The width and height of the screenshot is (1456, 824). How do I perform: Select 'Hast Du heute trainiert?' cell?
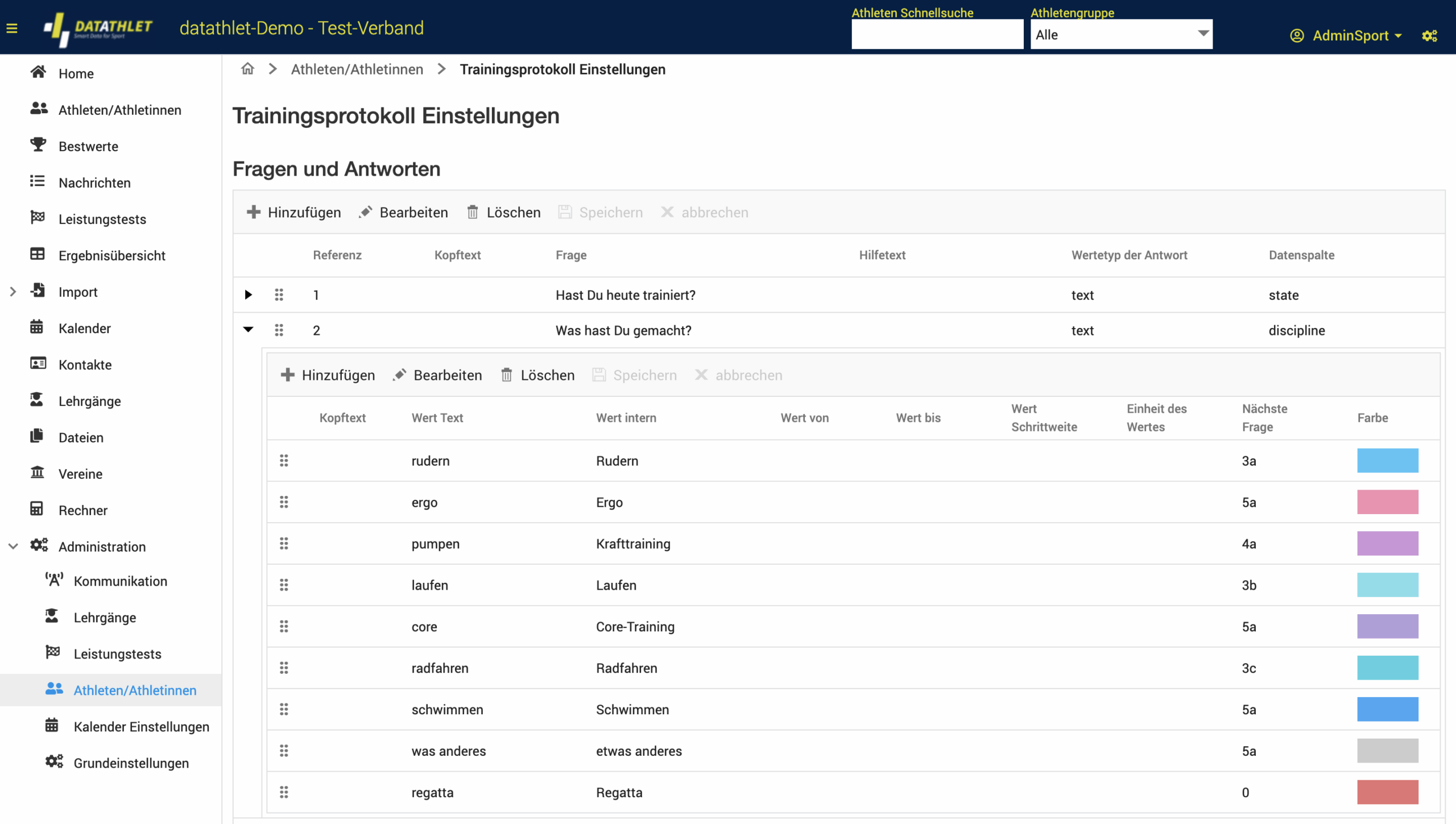[x=626, y=295]
